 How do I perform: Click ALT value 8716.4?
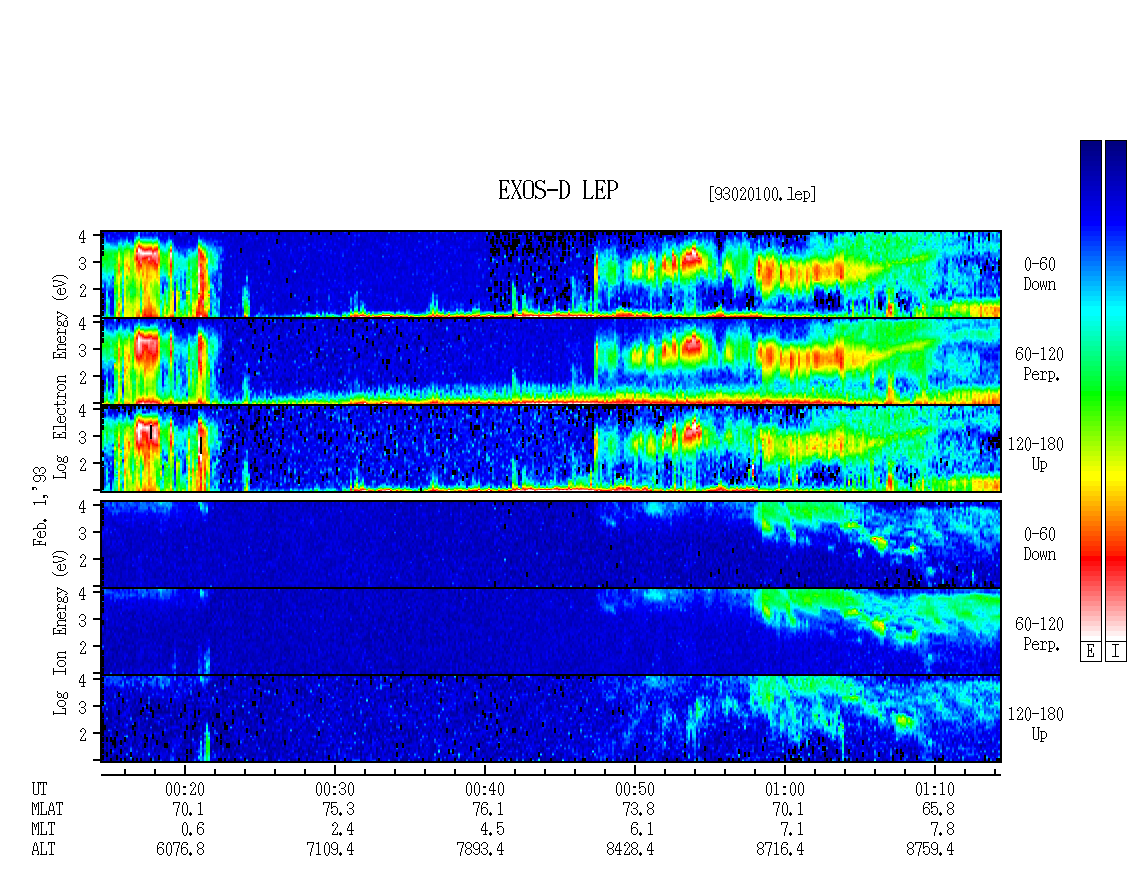[780, 850]
